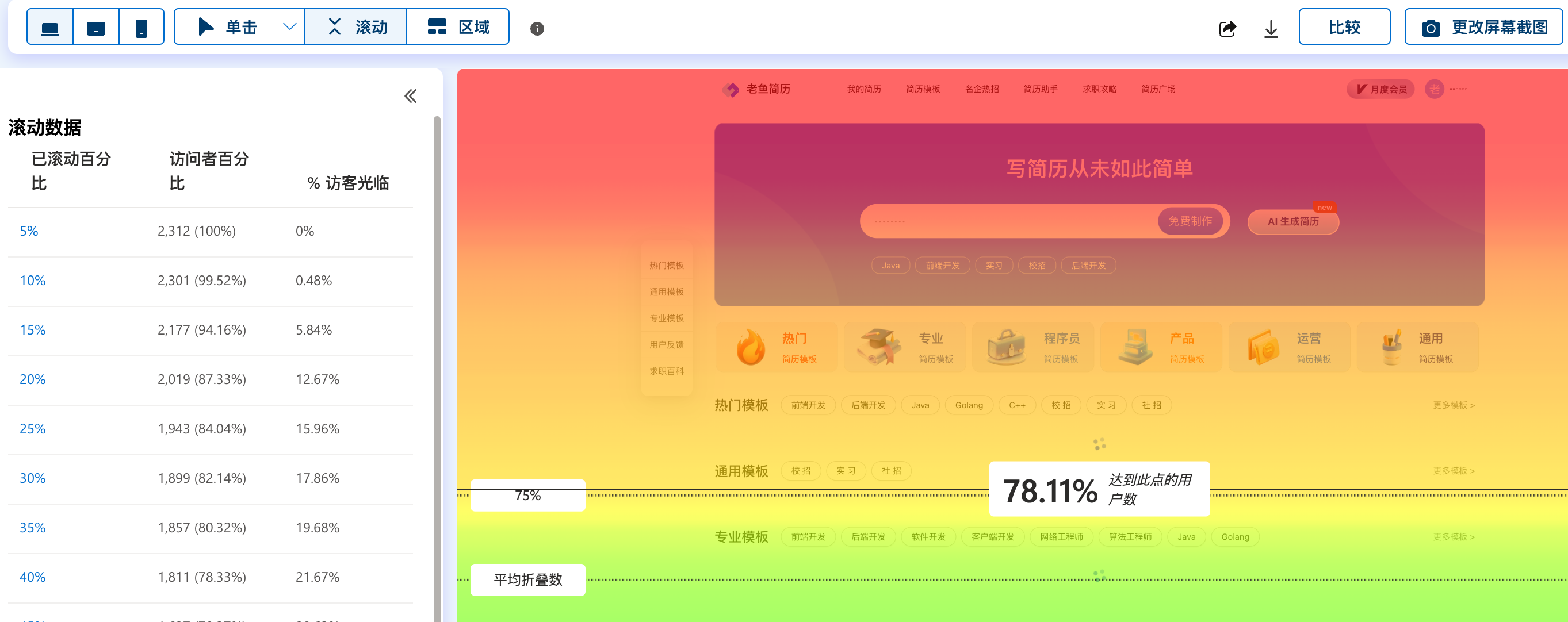Collapse the scroll data side panel
This screenshot has height=622, width=1568.
point(410,96)
